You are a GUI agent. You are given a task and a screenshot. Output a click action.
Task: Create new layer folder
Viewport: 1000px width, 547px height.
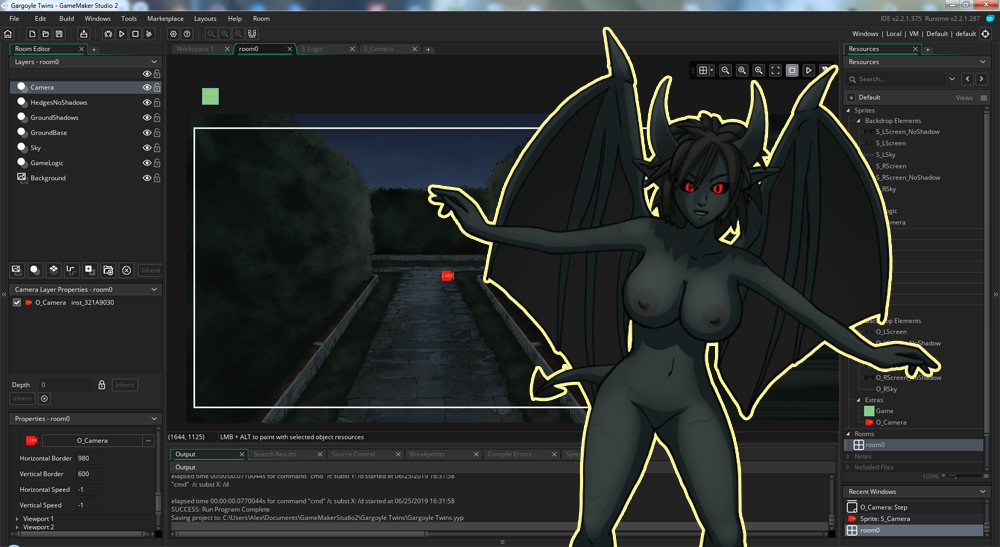pos(108,270)
